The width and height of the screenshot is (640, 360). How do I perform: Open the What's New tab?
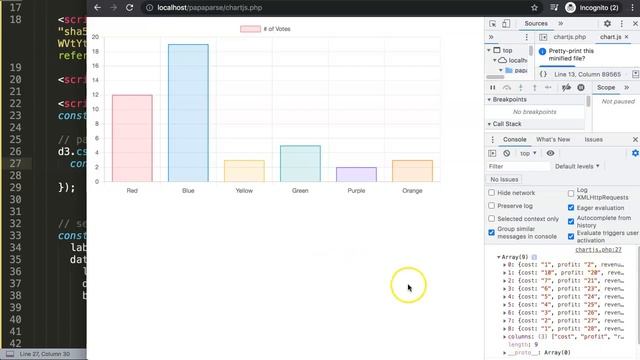(553, 140)
